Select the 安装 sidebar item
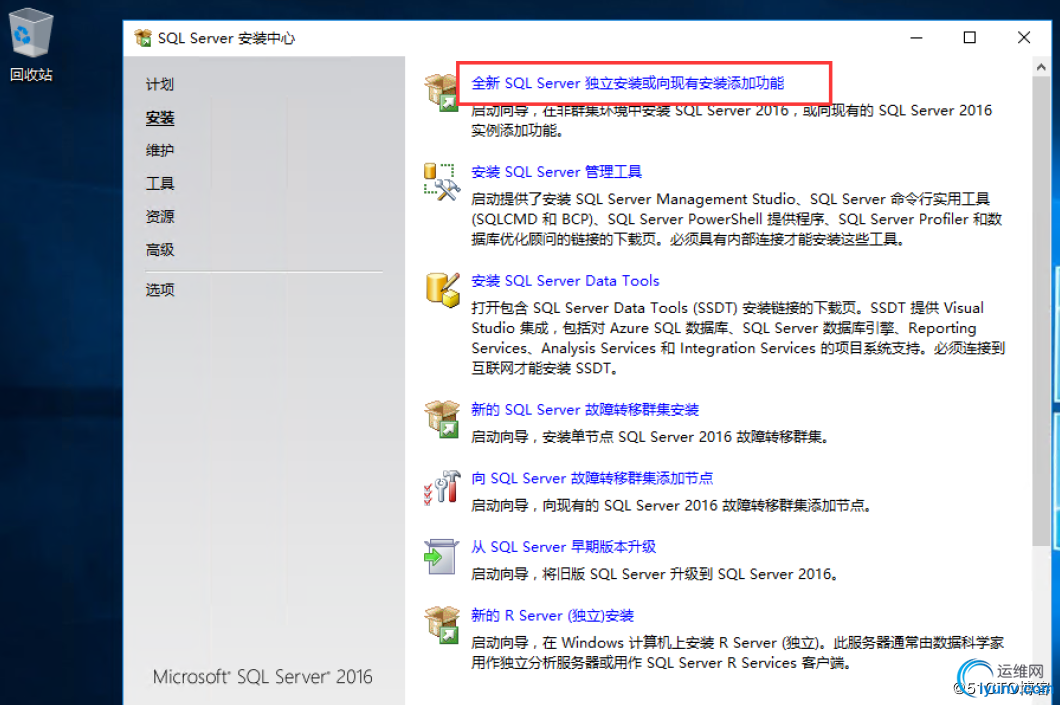 (x=160, y=118)
